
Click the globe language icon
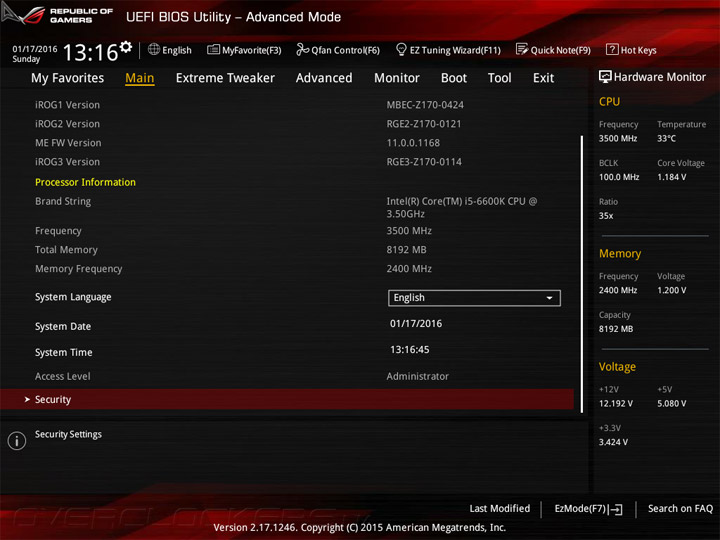[154, 49]
